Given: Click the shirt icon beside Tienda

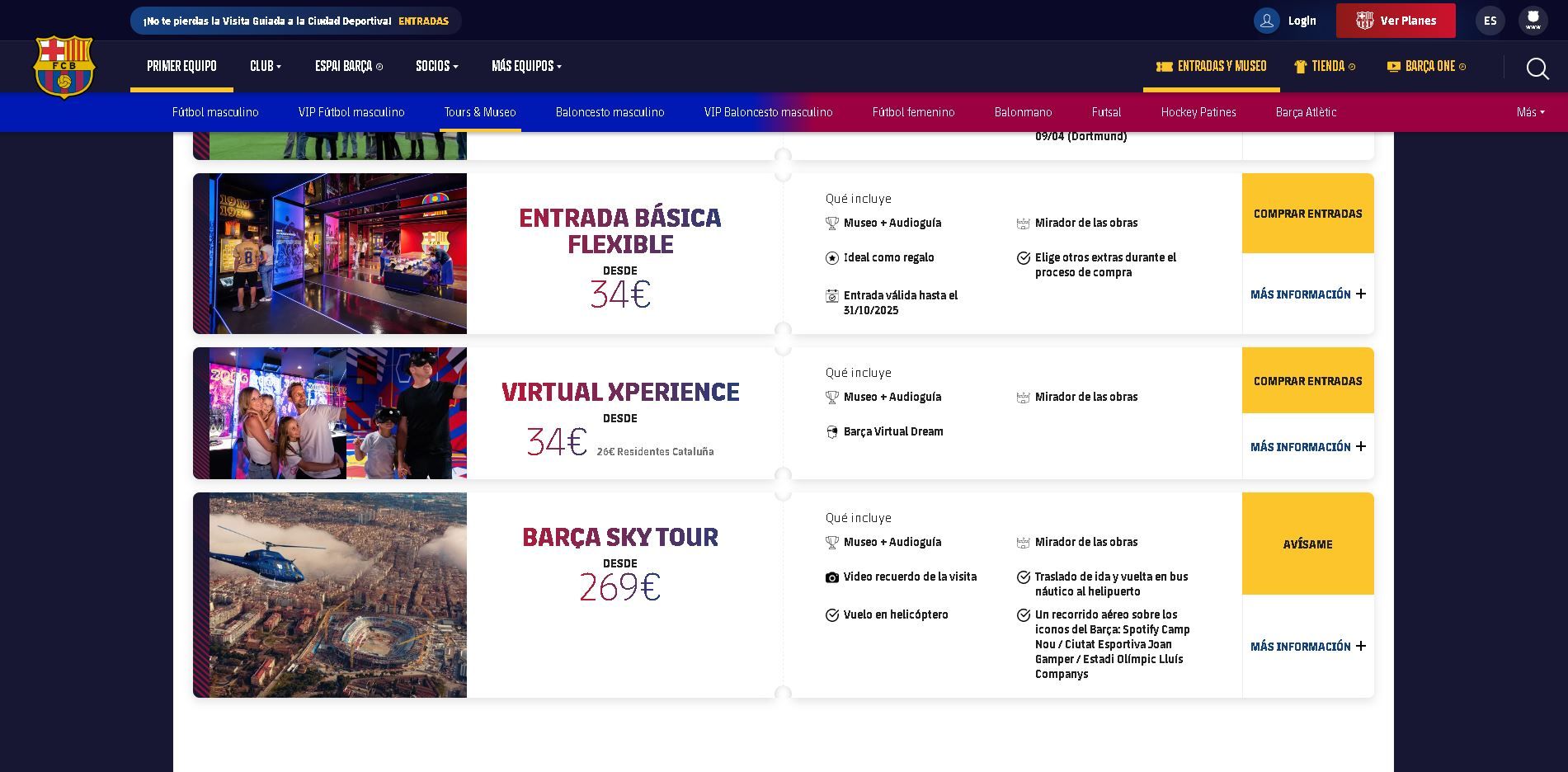Looking at the screenshot, I should click(x=1301, y=67).
